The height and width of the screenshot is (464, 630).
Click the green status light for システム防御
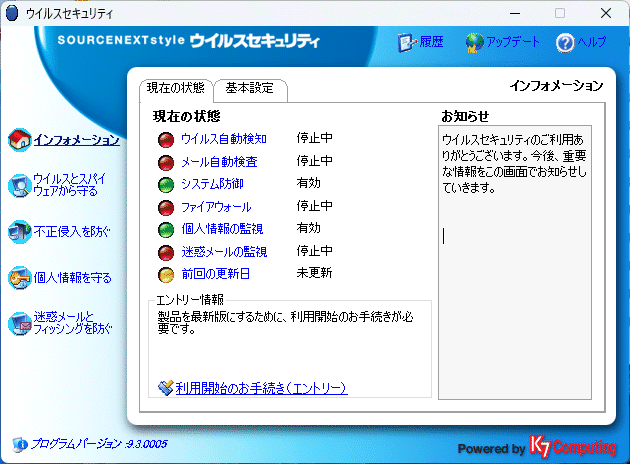[165, 184]
